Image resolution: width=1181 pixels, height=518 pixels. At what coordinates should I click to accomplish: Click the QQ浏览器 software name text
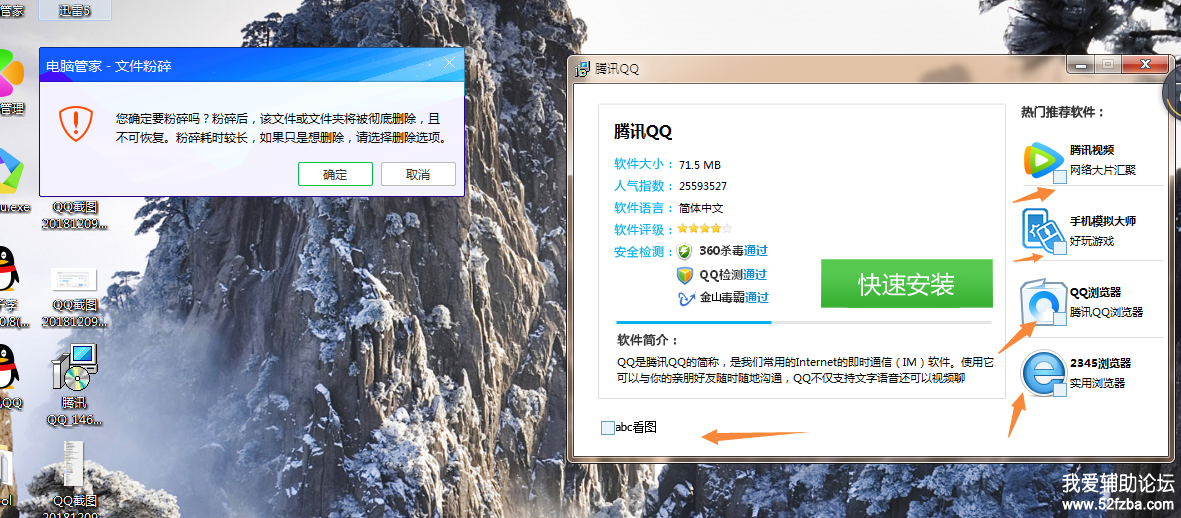[x=1095, y=292]
